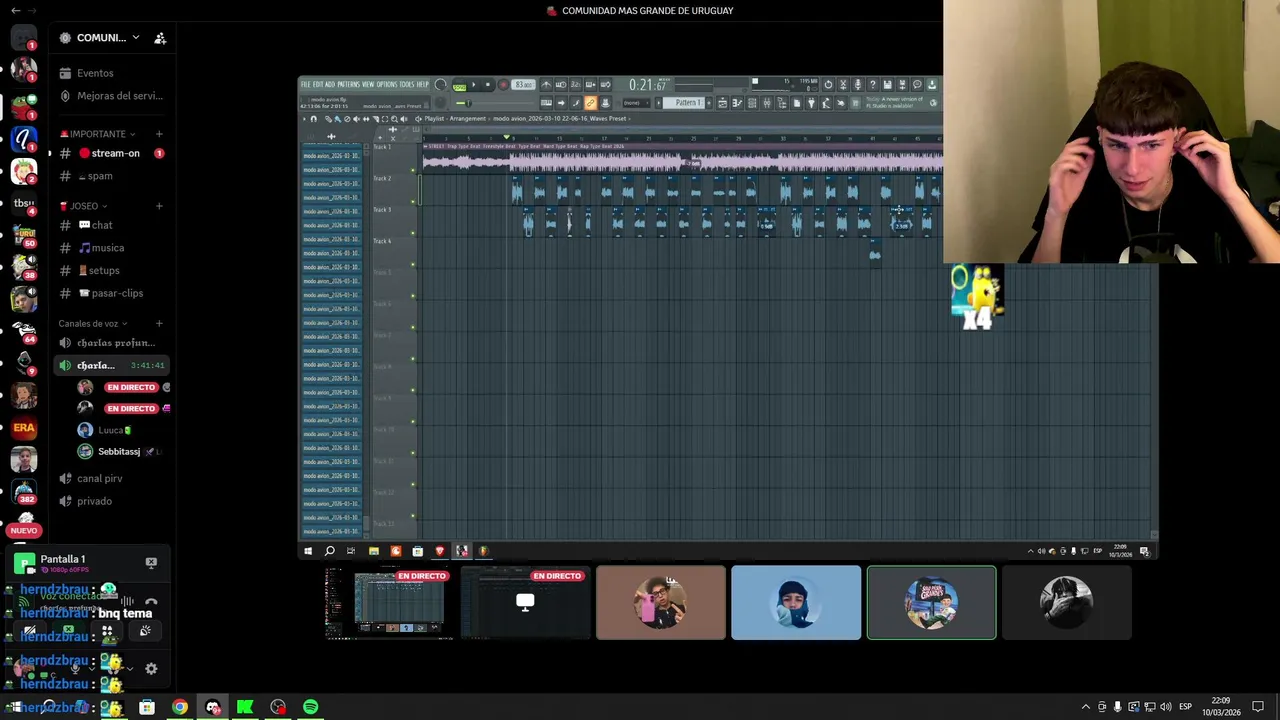Click the FL Studio help question-mark icon
This screenshot has height=720, width=1280.
873,85
